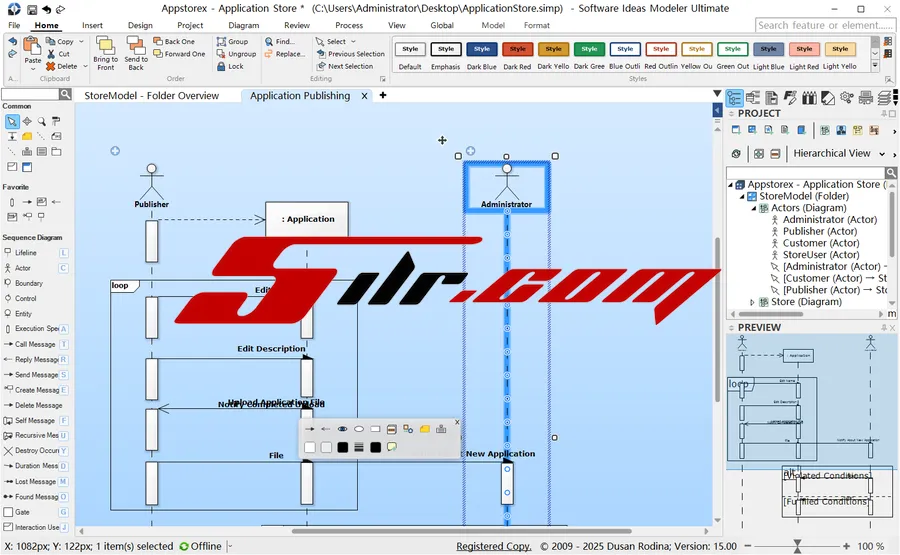Select the Self Message tool
This screenshot has height=555, width=900.
click(x=36, y=421)
